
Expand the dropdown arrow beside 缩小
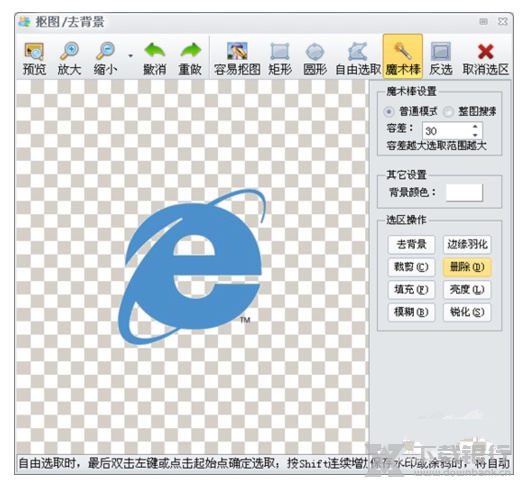coord(131,56)
